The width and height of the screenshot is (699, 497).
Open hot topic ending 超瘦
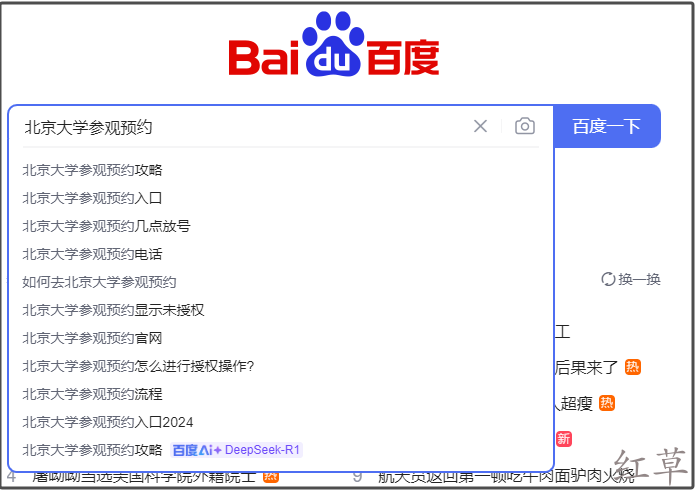coord(574,404)
